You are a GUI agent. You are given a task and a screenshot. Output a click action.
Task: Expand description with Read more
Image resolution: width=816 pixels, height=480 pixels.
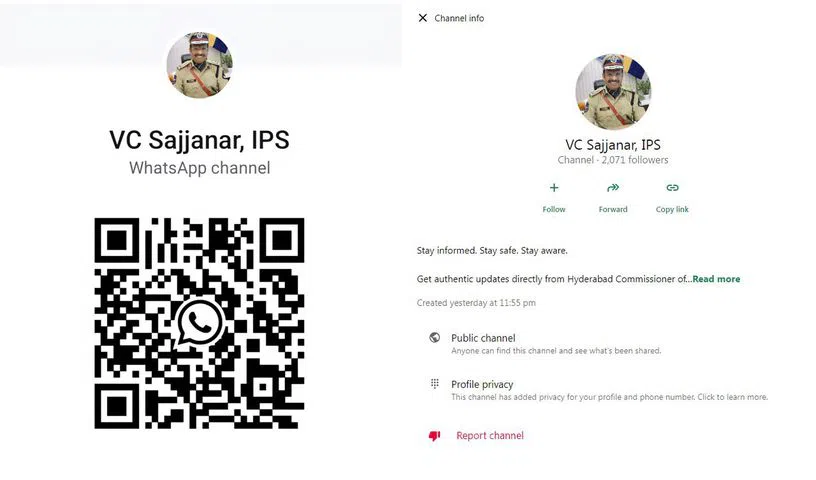716,279
